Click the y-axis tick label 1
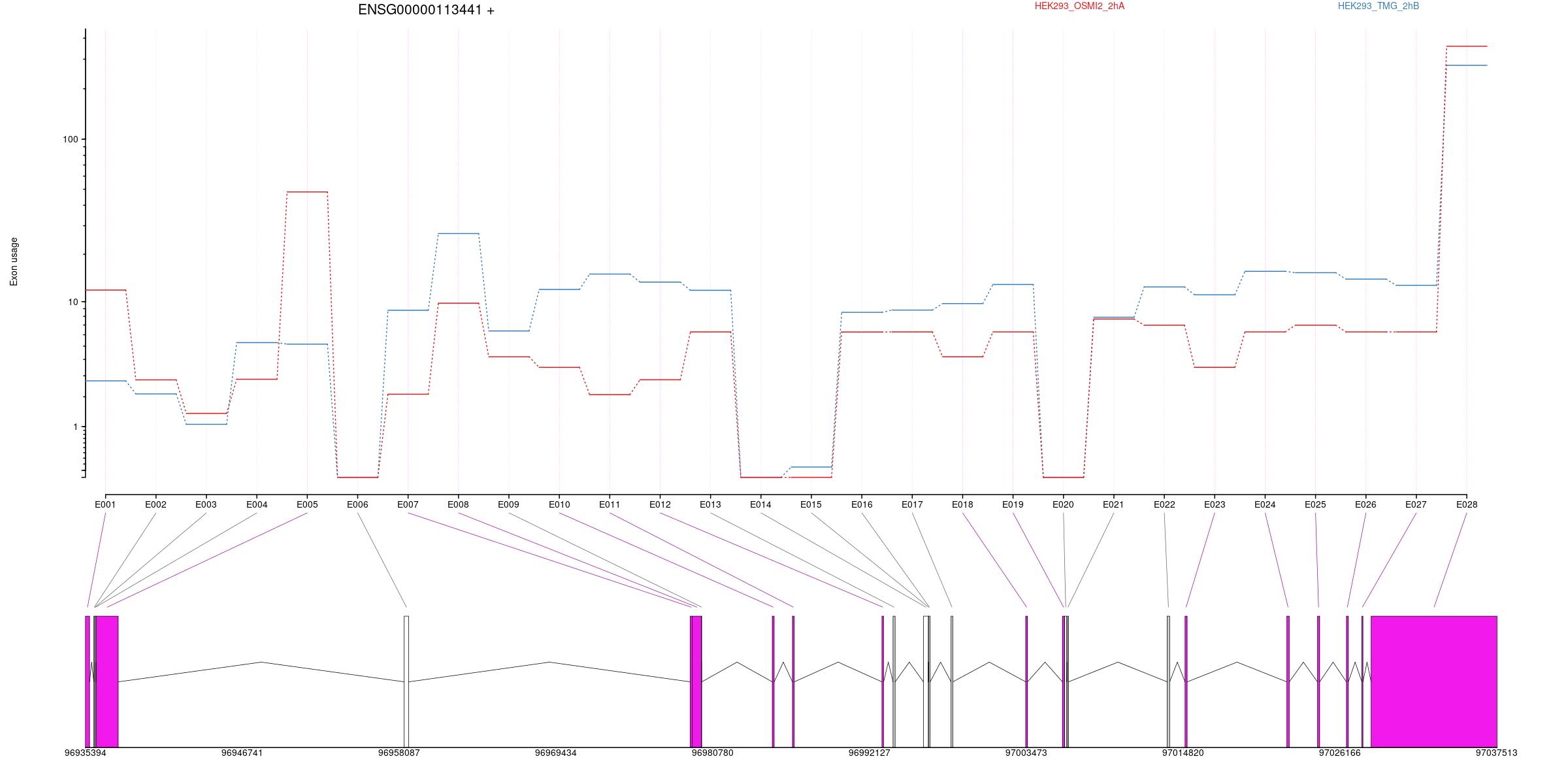Screen dimensions: 1568x784 (75, 427)
